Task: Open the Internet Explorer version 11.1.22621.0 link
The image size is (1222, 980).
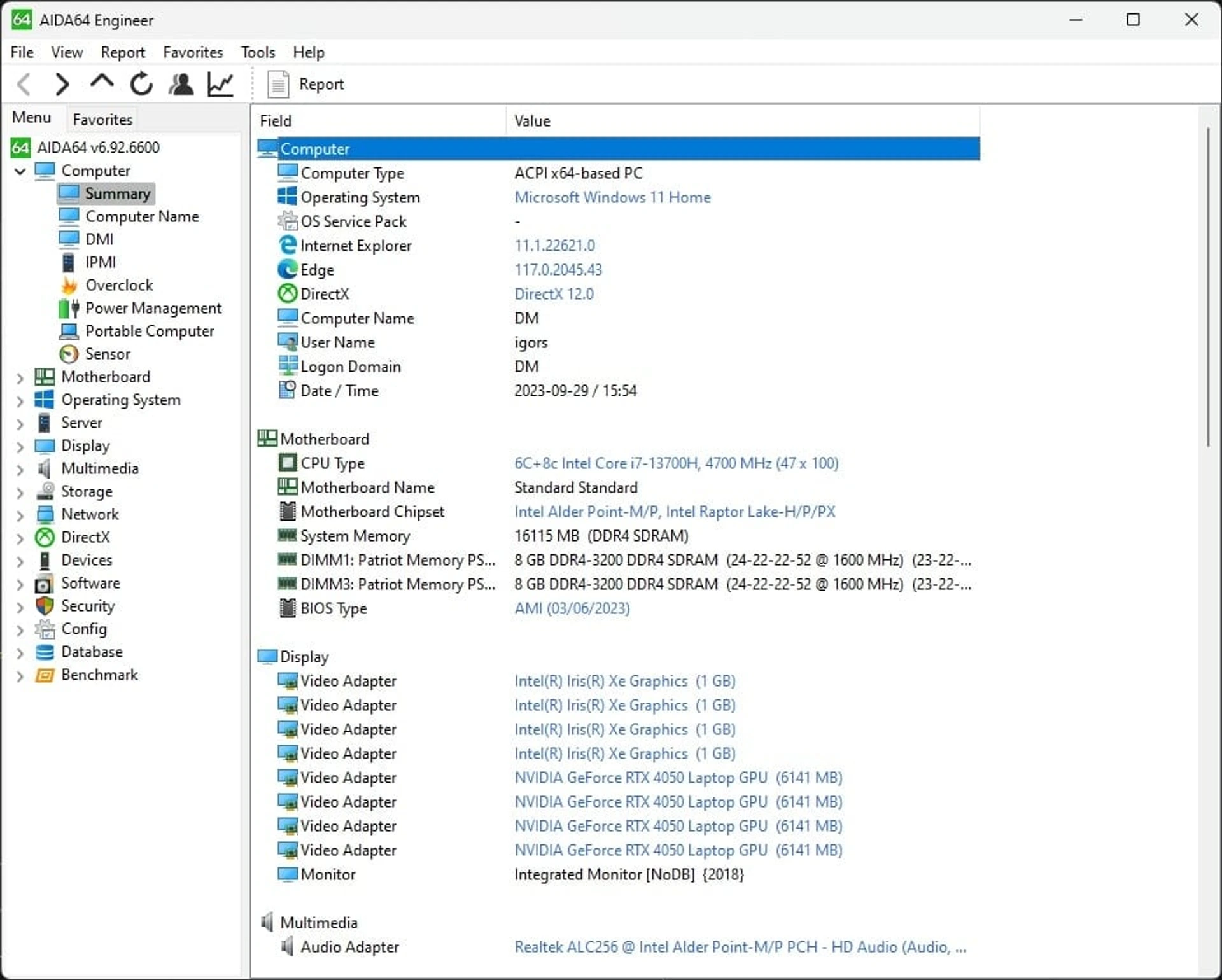Action: 554,246
